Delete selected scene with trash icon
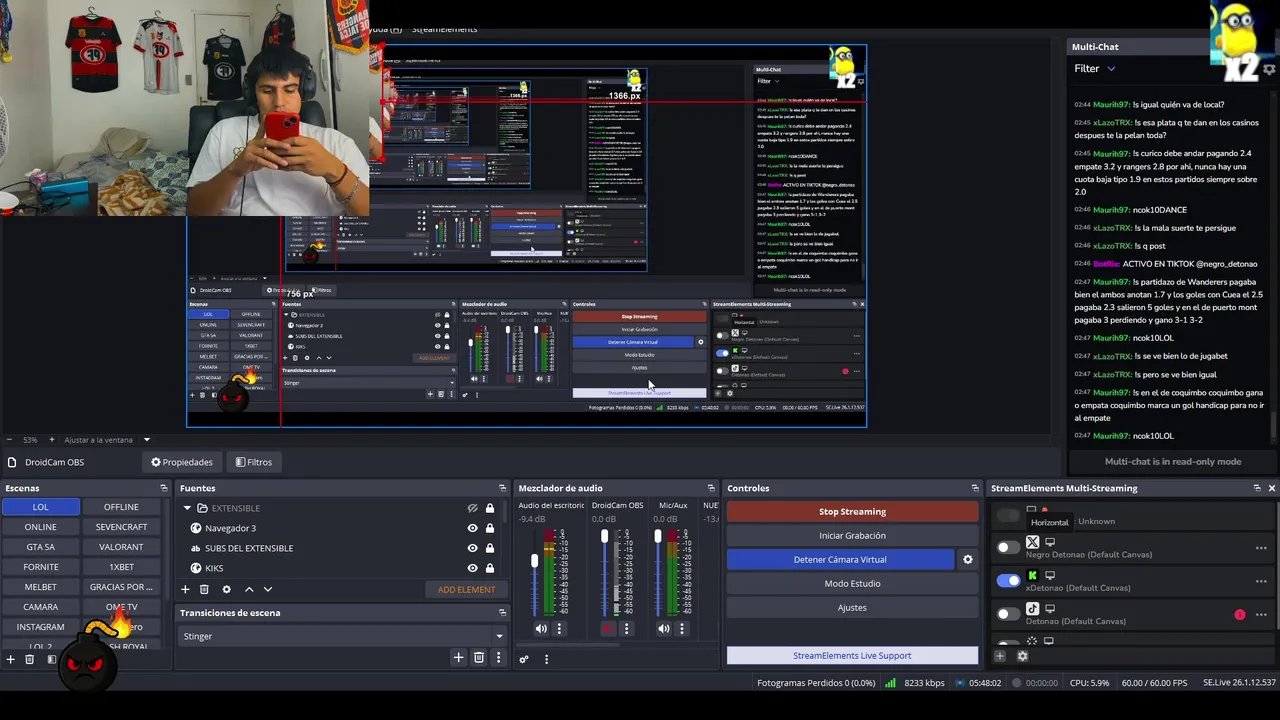Screen dimensions: 1280x720 [30, 659]
